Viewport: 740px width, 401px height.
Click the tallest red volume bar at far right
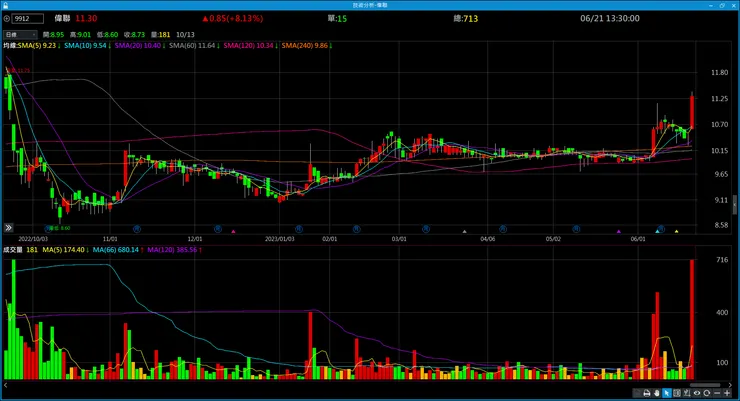(x=692, y=319)
